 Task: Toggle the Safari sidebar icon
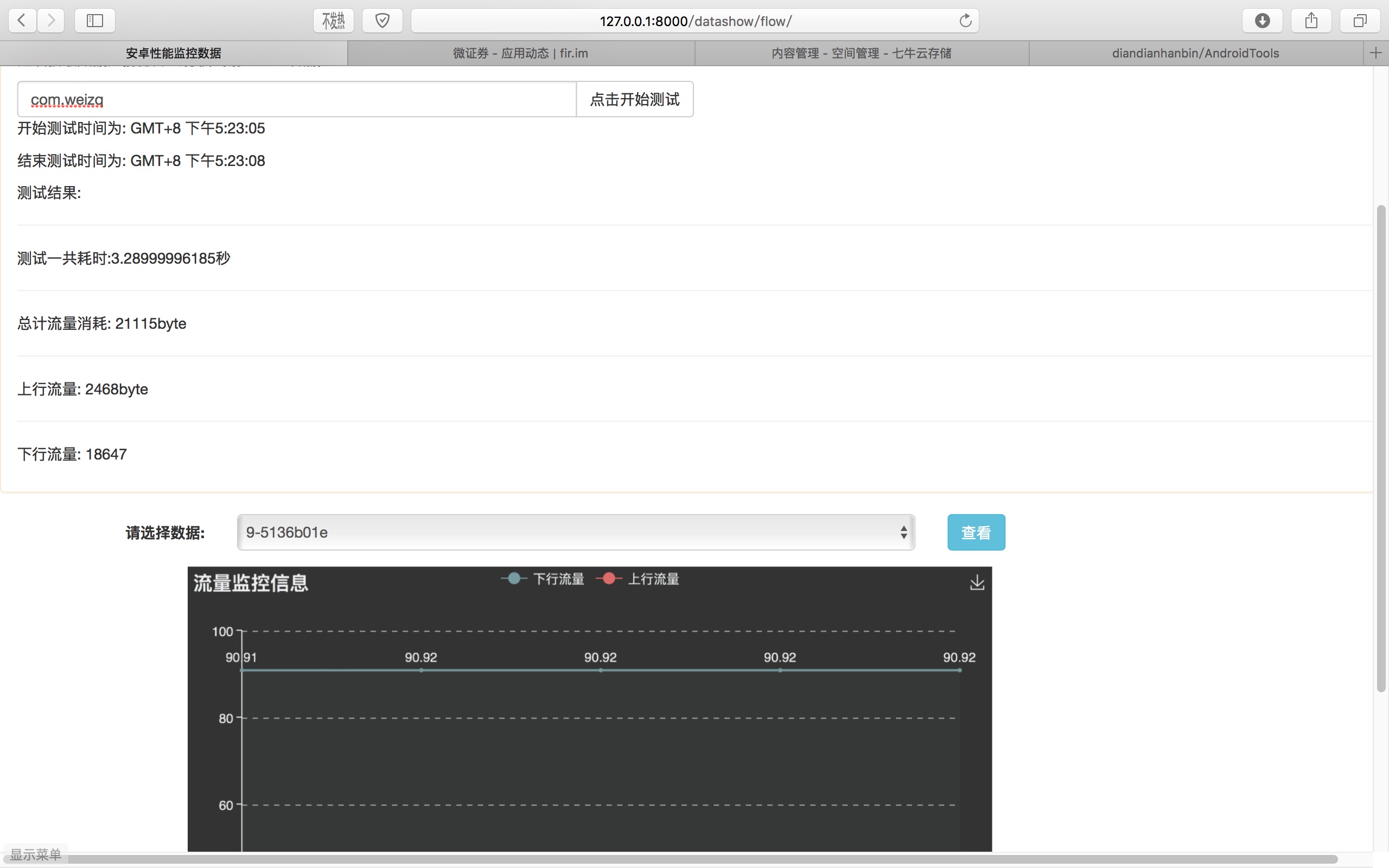pos(95,21)
